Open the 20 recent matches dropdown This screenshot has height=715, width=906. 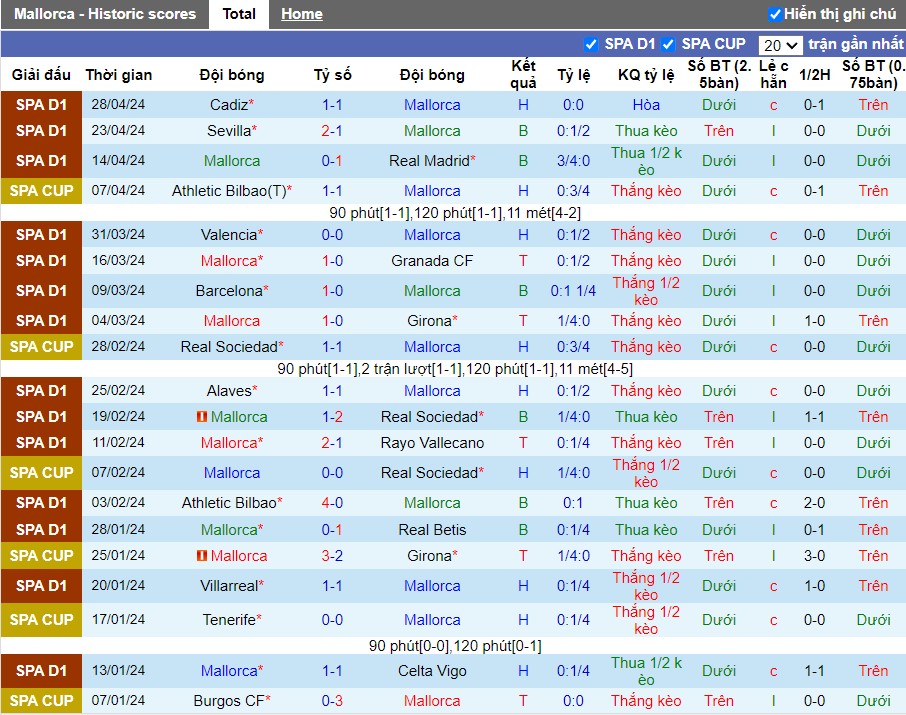(780, 45)
